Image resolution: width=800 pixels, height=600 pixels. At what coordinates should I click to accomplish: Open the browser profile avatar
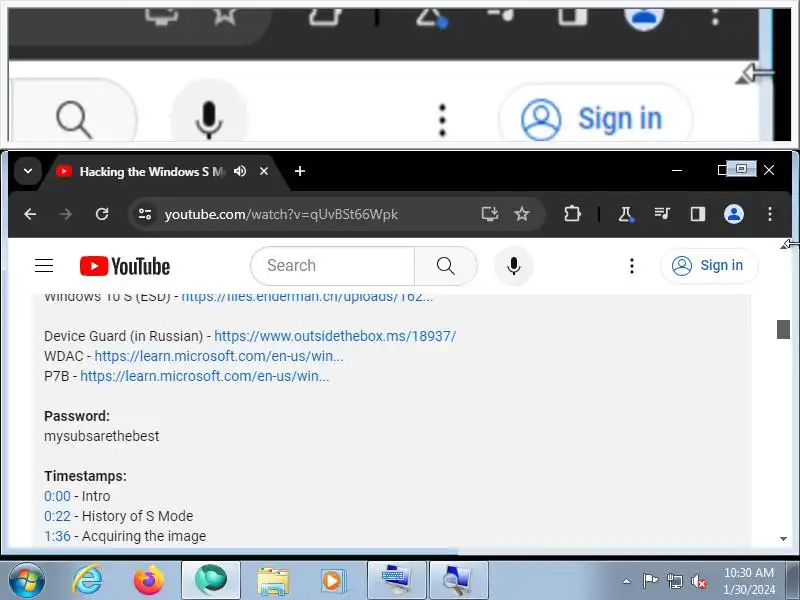tap(734, 214)
